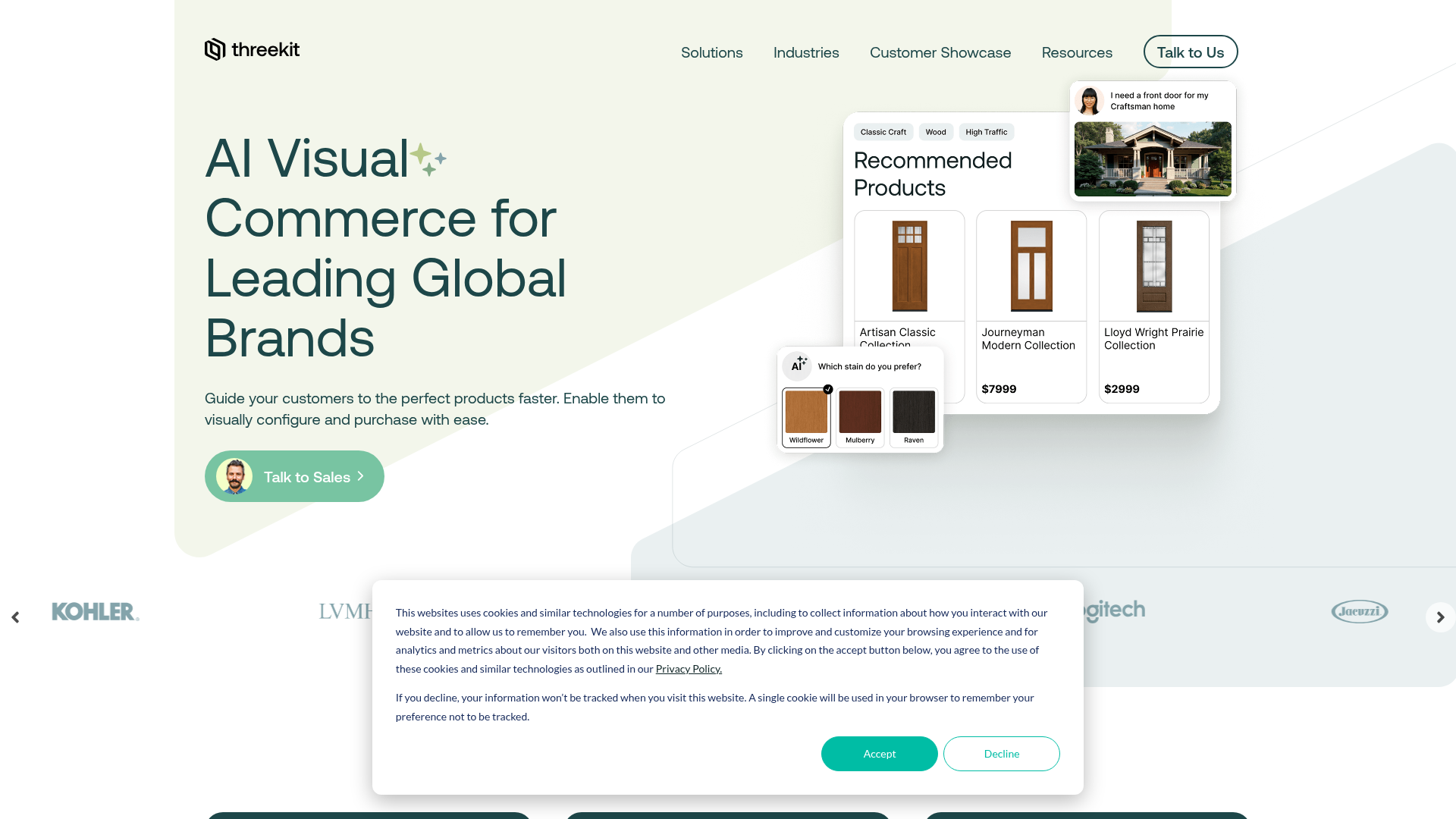Open the Resources dropdown
The width and height of the screenshot is (1456, 819).
pos(1077,52)
